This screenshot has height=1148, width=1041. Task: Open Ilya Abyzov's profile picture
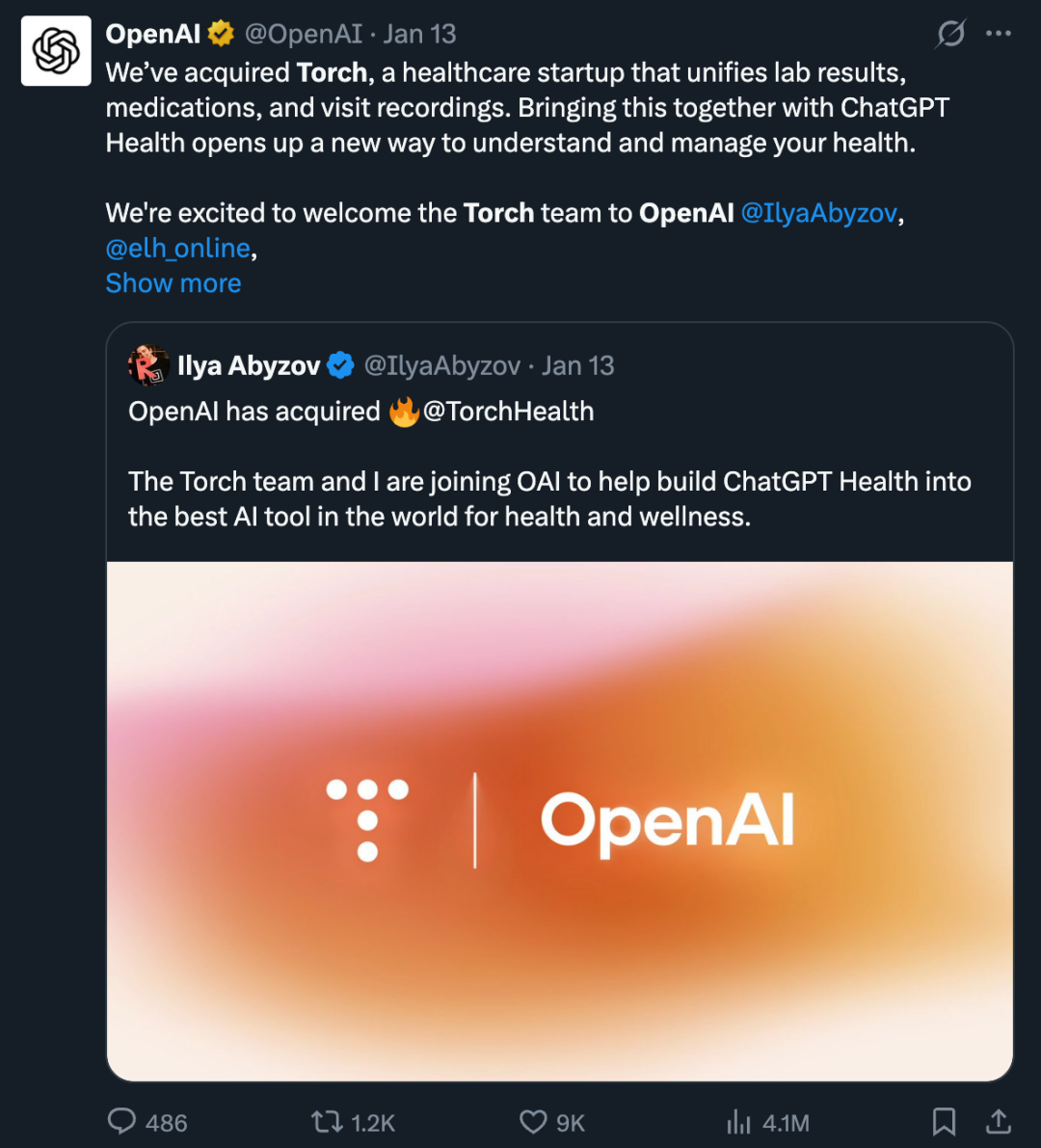147,364
